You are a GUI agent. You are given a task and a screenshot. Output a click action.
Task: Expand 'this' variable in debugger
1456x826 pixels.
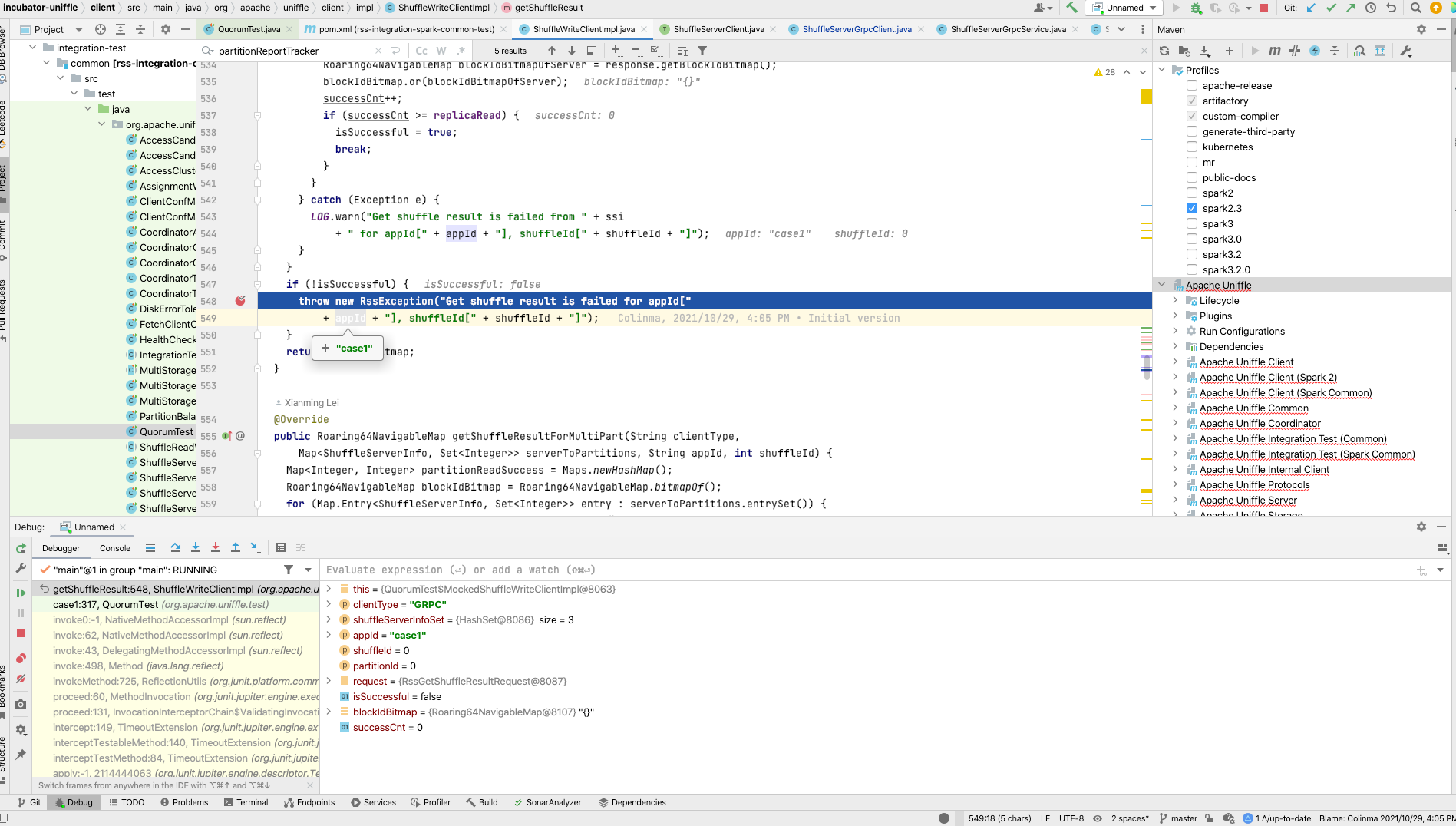329,589
